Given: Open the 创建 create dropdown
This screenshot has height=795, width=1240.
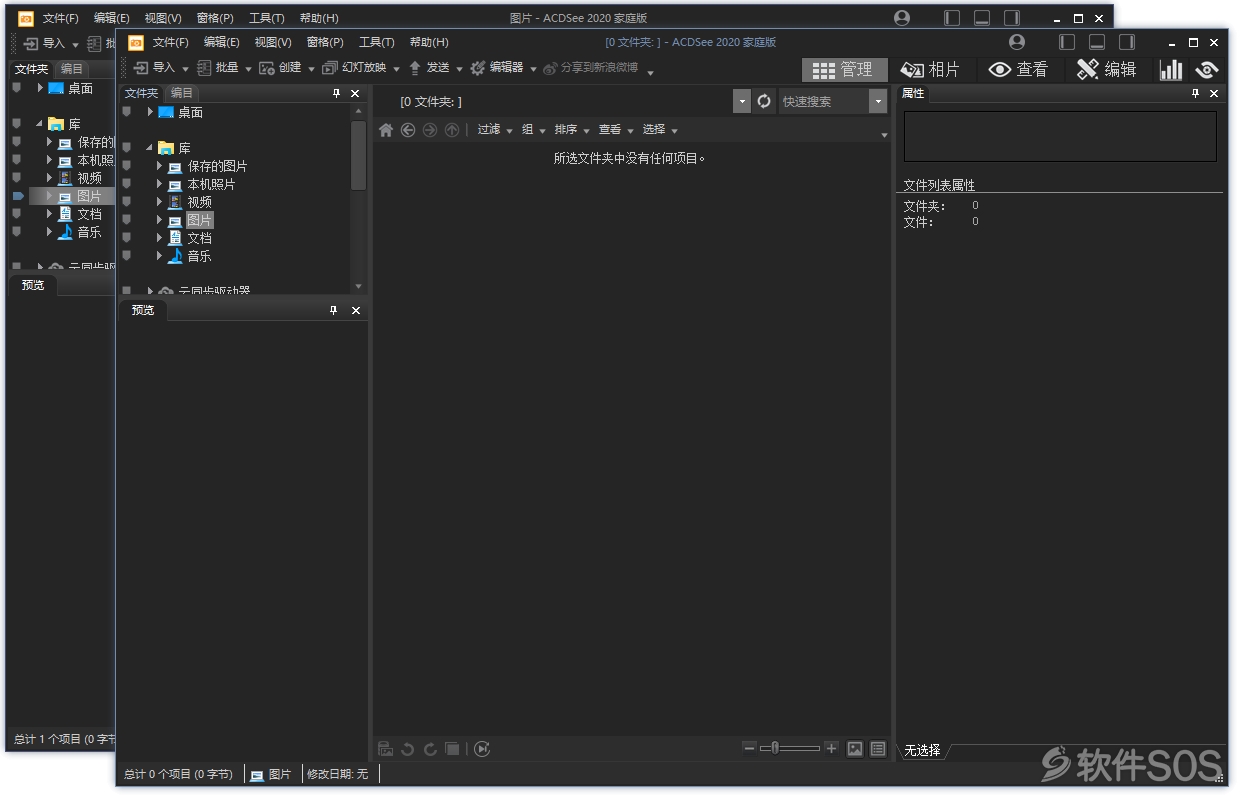Looking at the screenshot, I should click(x=311, y=69).
